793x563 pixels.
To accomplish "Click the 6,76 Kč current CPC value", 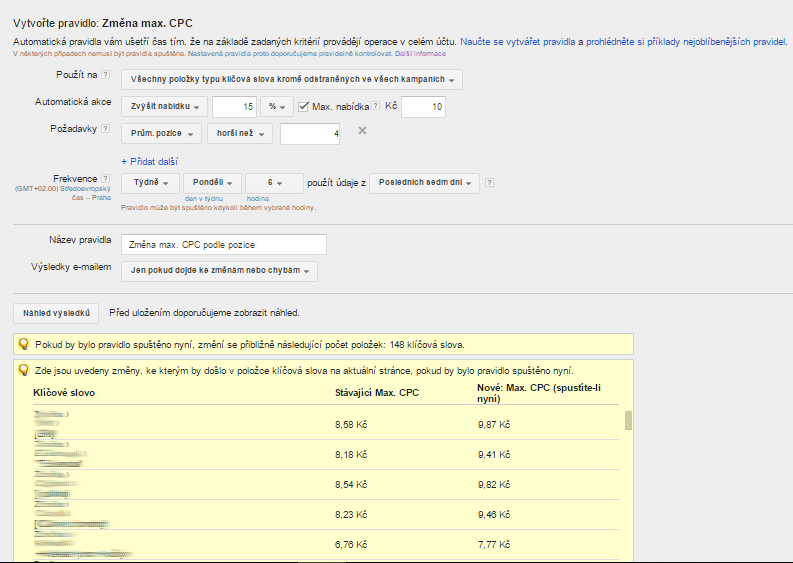I will point(351,544).
